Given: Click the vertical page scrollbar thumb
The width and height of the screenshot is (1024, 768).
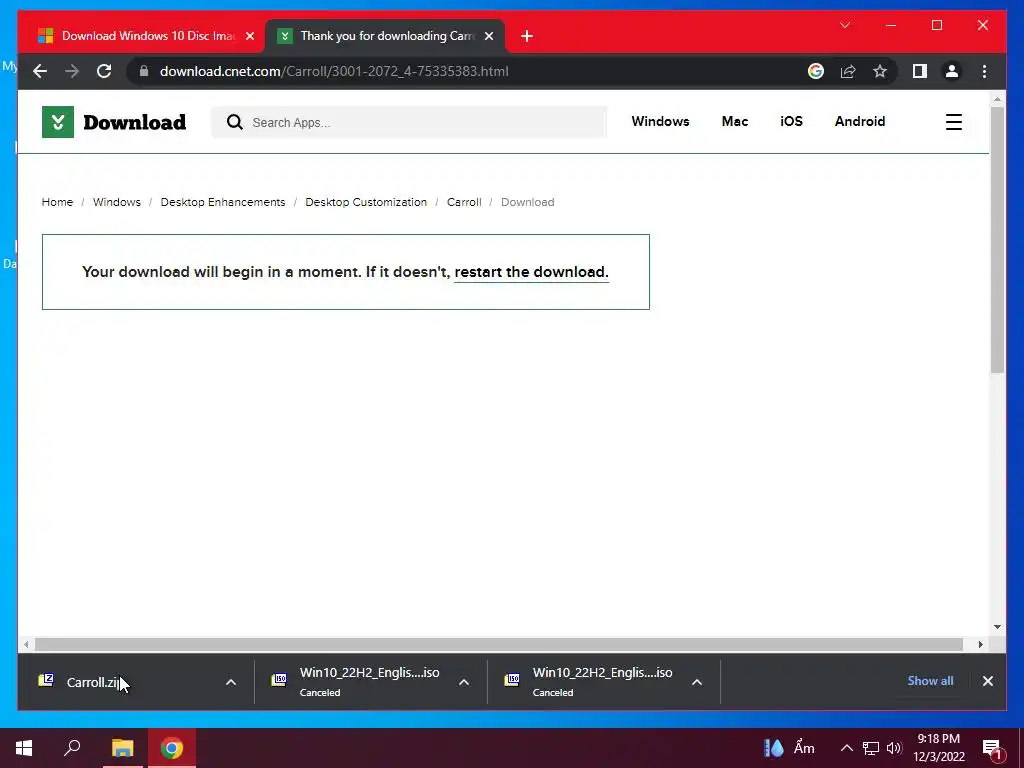Looking at the screenshot, I should pos(997,240).
